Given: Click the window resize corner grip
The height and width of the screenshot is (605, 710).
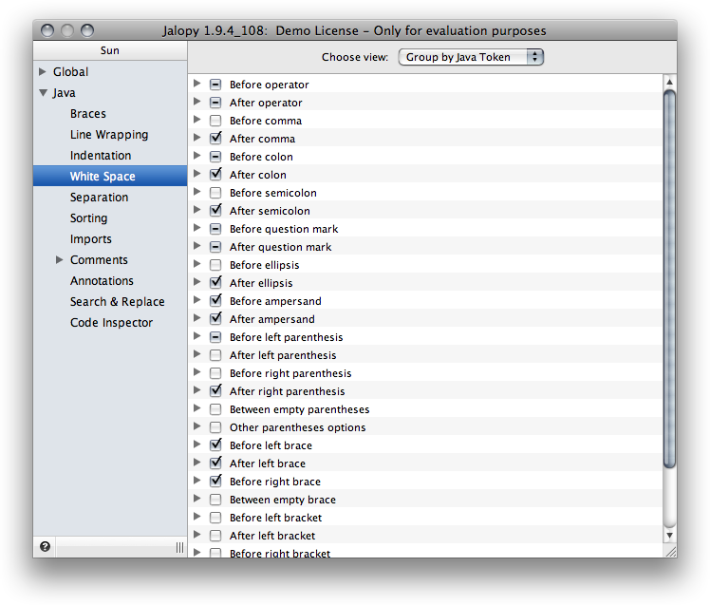Looking at the screenshot, I should (x=671, y=552).
